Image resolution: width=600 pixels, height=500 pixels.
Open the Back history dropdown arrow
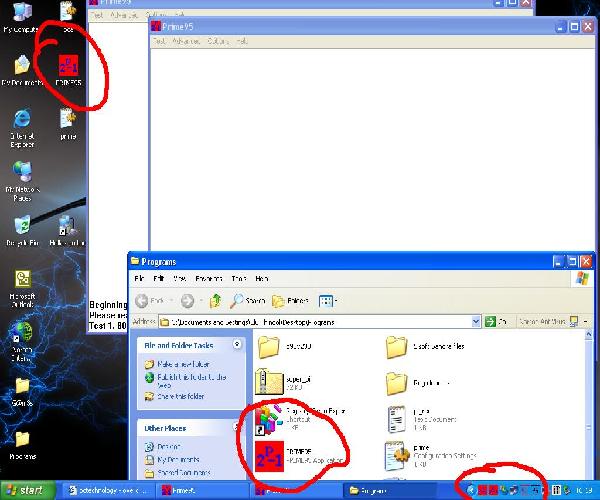click(171, 301)
